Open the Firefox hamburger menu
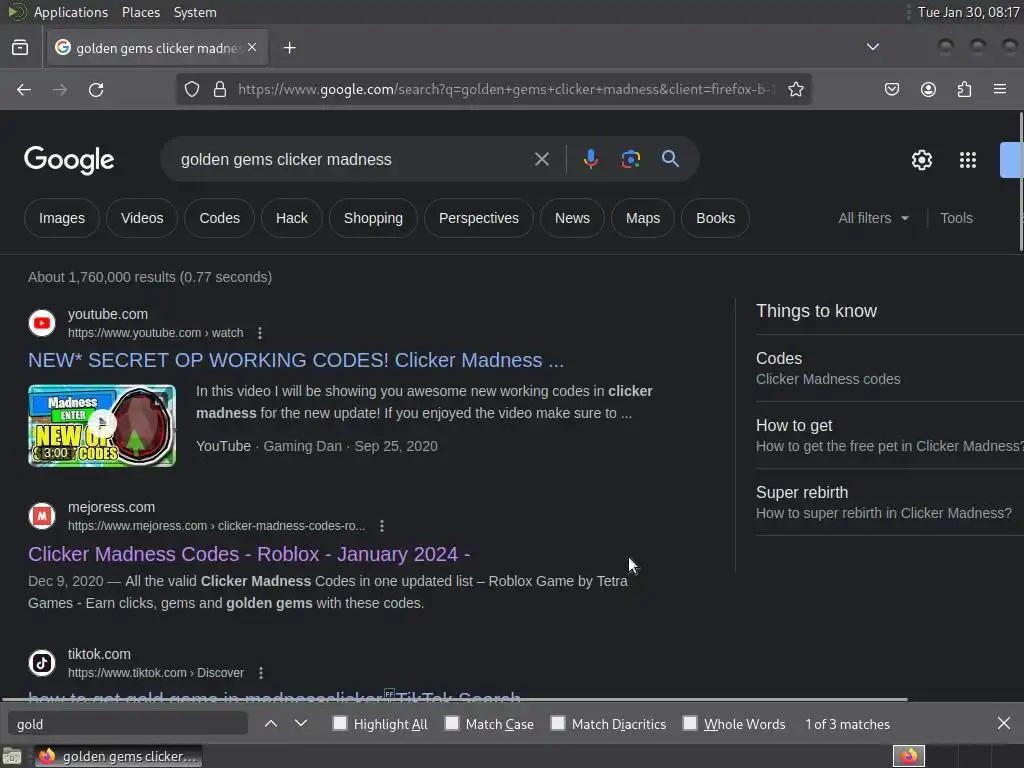 (x=1000, y=89)
